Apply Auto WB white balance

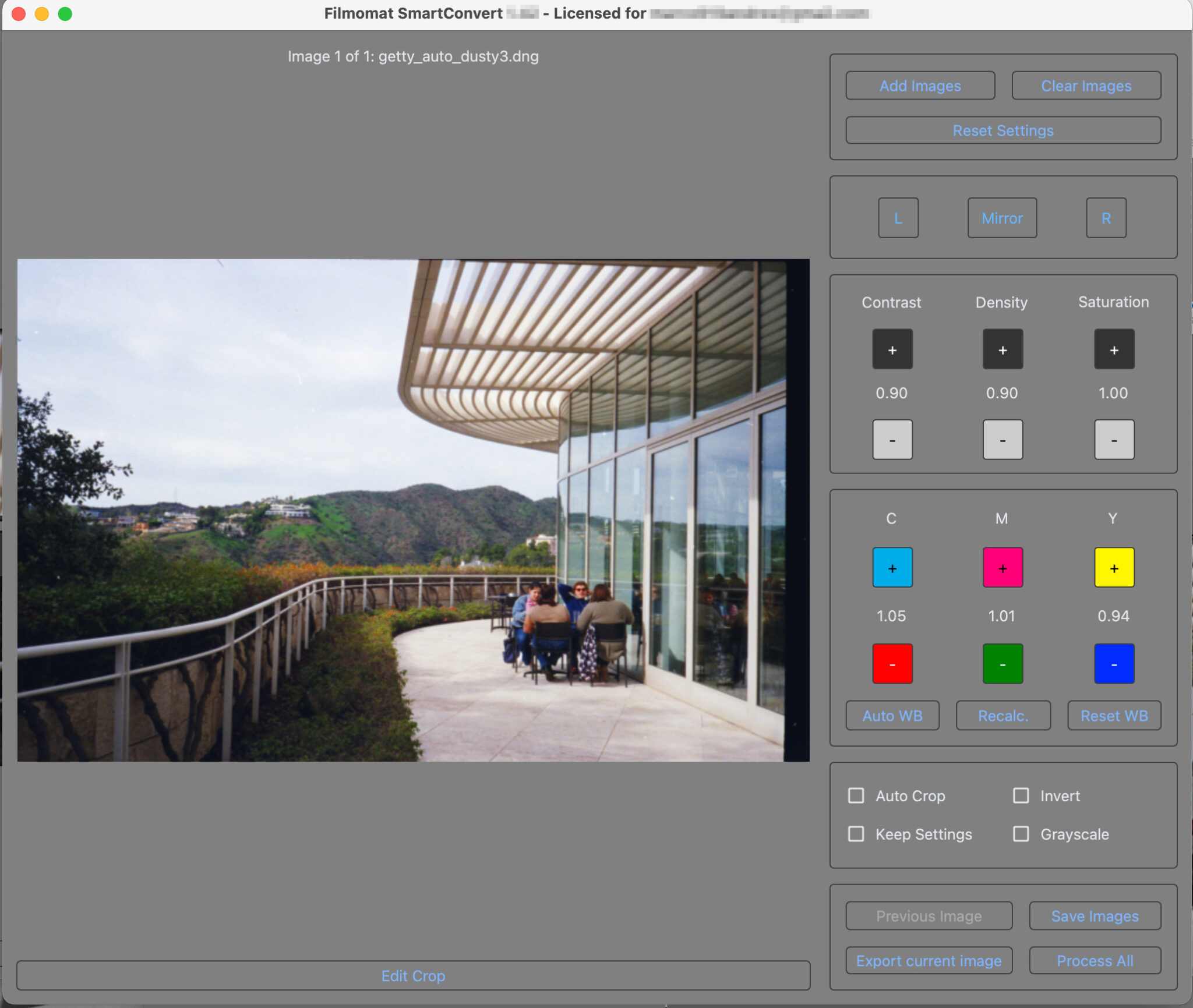point(891,716)
